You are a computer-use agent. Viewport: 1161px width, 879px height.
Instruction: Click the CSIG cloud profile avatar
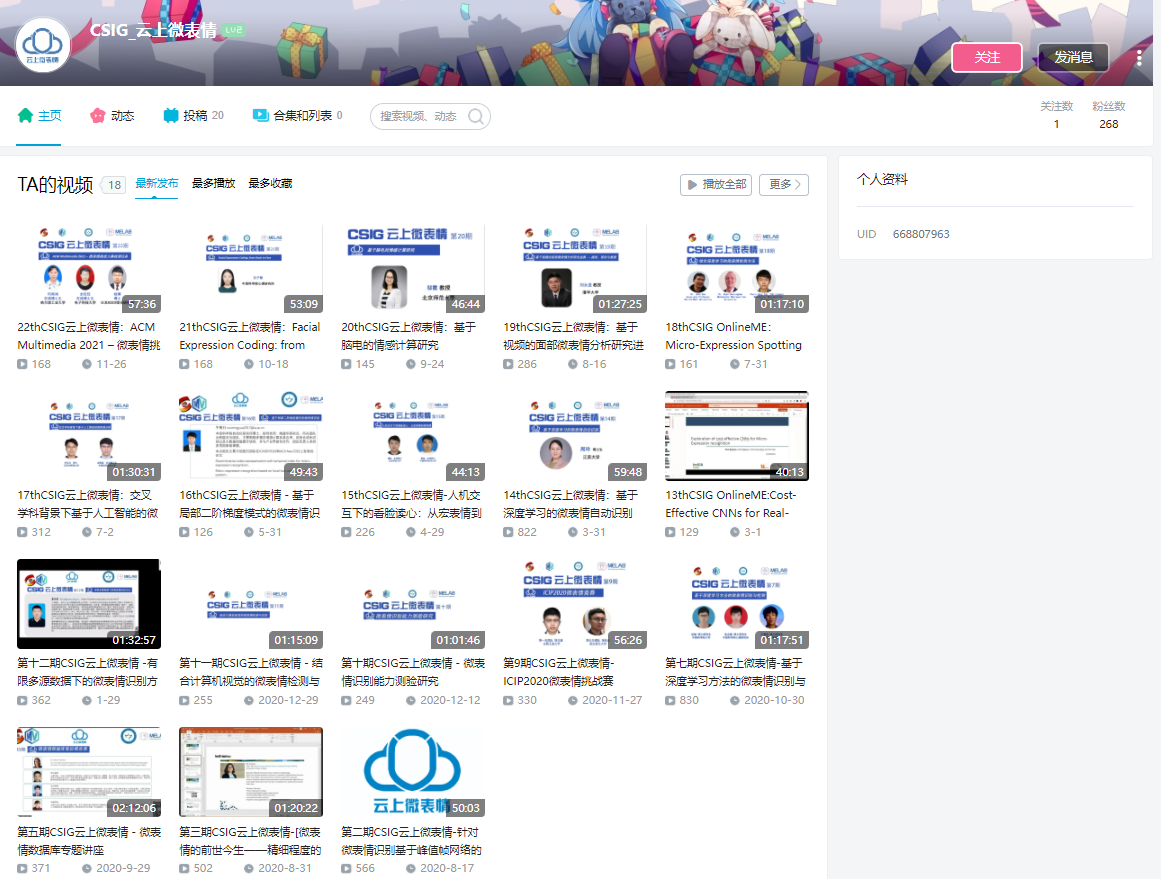[x=44, y=44]
